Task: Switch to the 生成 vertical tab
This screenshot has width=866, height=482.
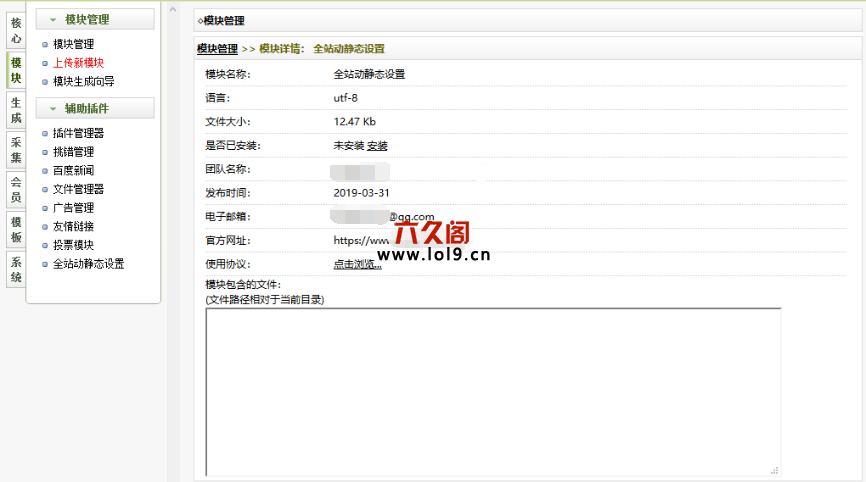Action: 15,110
